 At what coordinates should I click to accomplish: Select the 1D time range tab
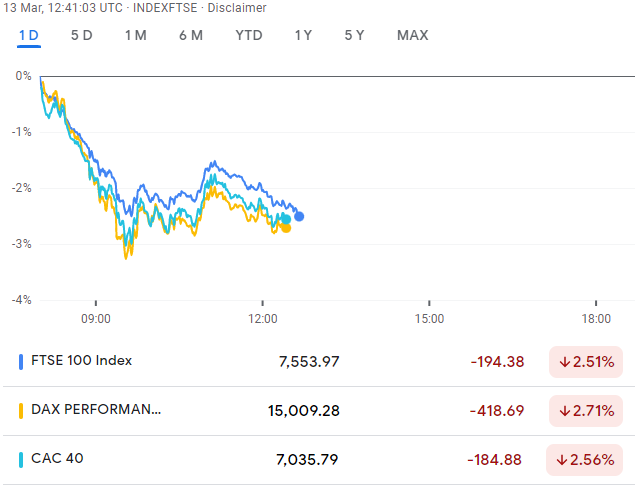(x=29, y=35)
